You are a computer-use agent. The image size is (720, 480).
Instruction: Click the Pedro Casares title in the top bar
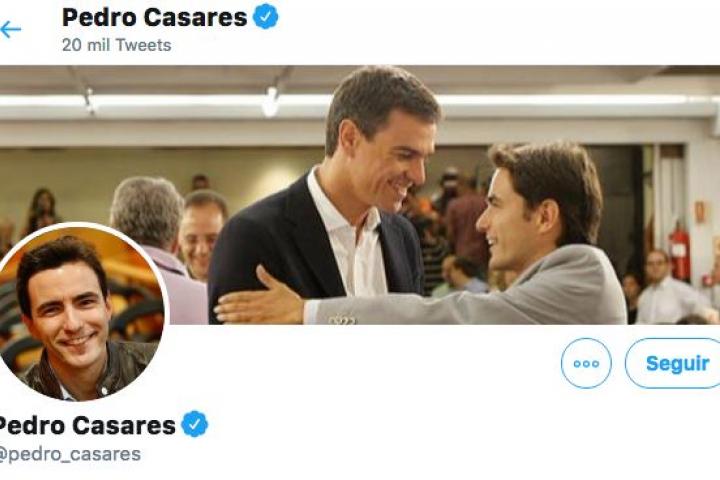pyautogui.click(x=154, y=17)
